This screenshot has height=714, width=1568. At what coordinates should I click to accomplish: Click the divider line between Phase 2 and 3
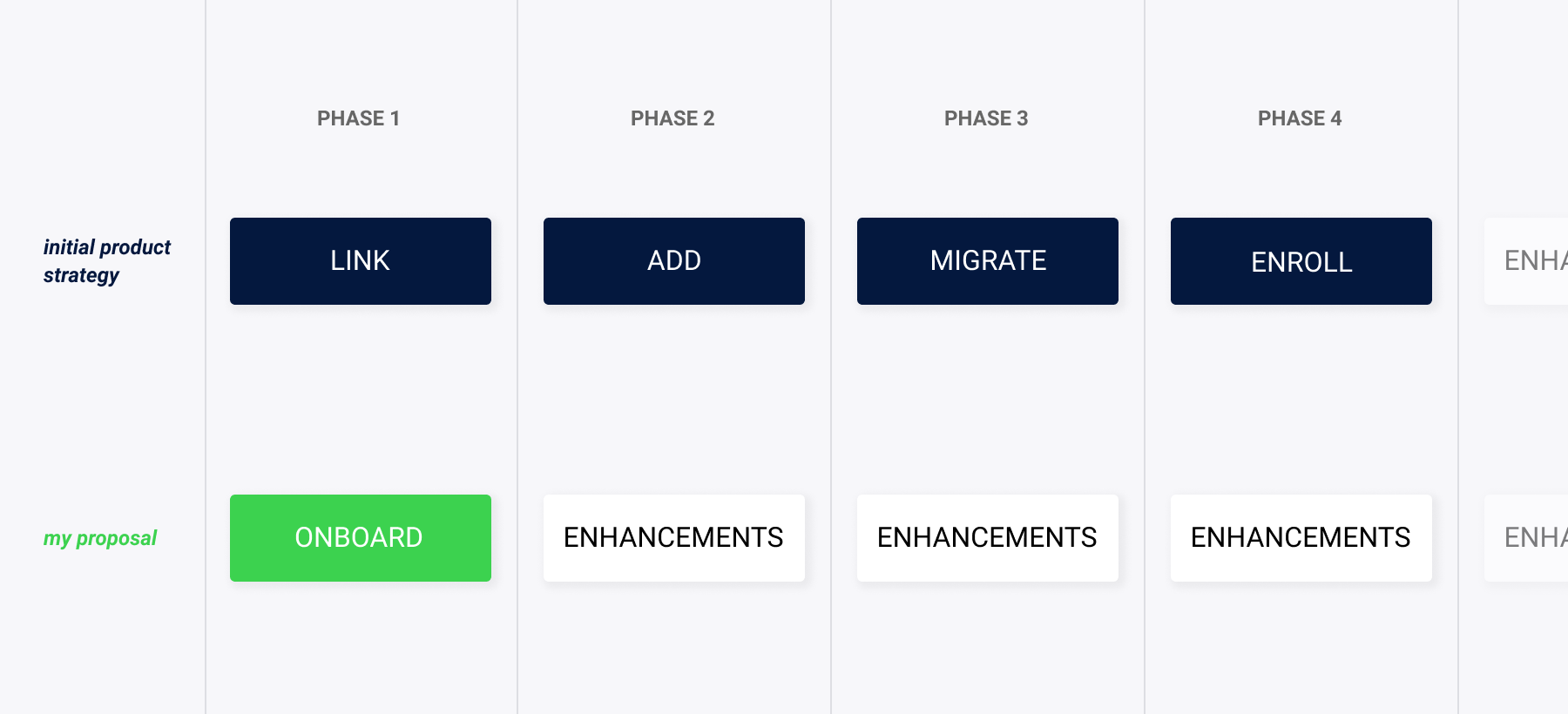tap(831, 357)
